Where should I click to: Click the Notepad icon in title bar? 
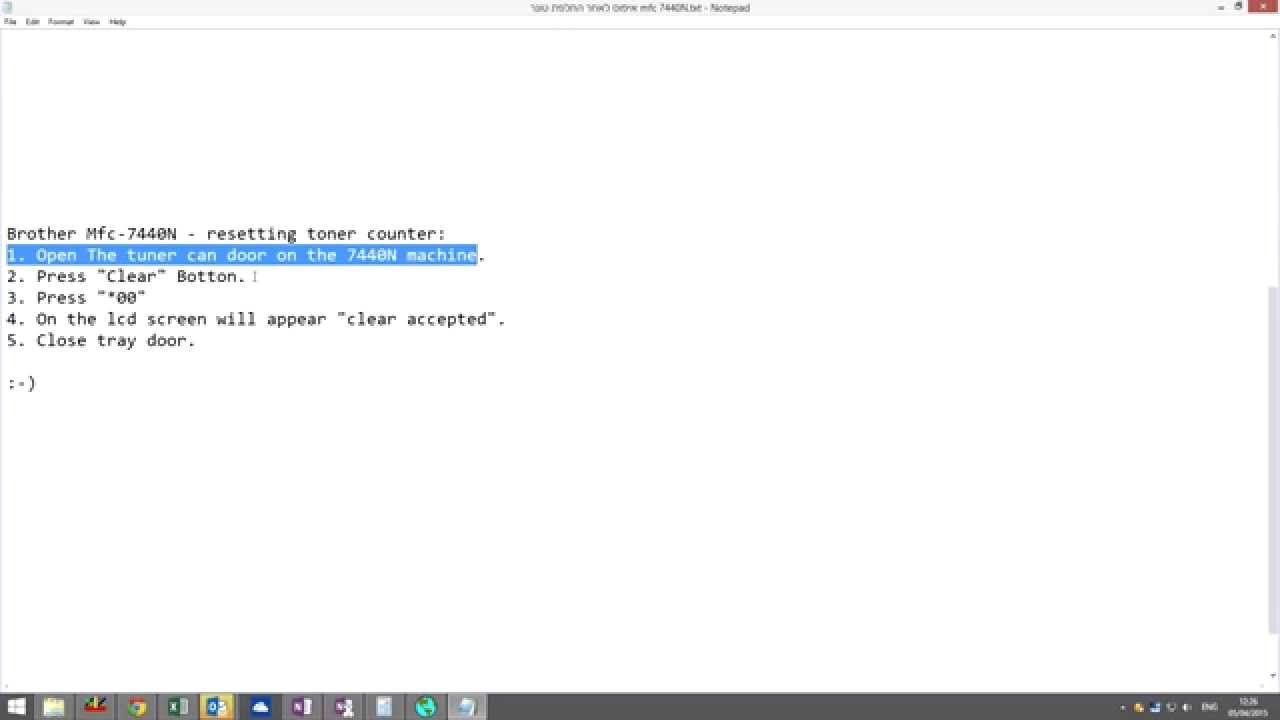pyautogui.click(x=8, y=7)
